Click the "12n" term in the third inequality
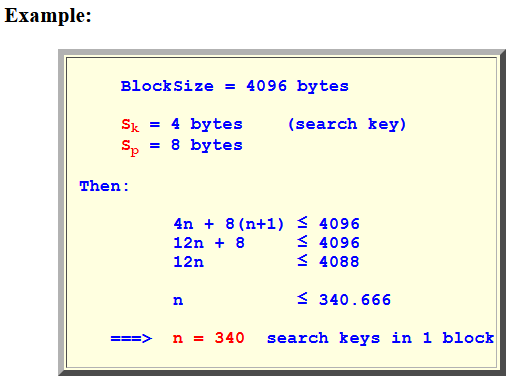The image size is (518, 384). pos(189,262)
